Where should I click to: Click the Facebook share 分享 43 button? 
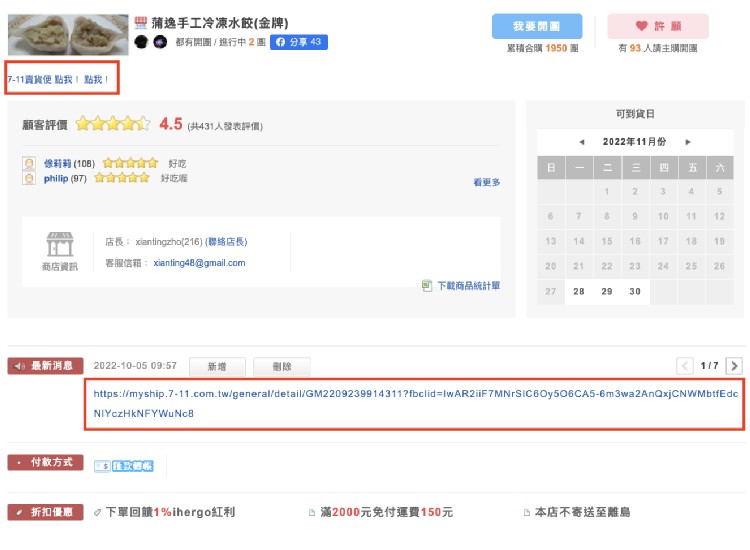299,42
